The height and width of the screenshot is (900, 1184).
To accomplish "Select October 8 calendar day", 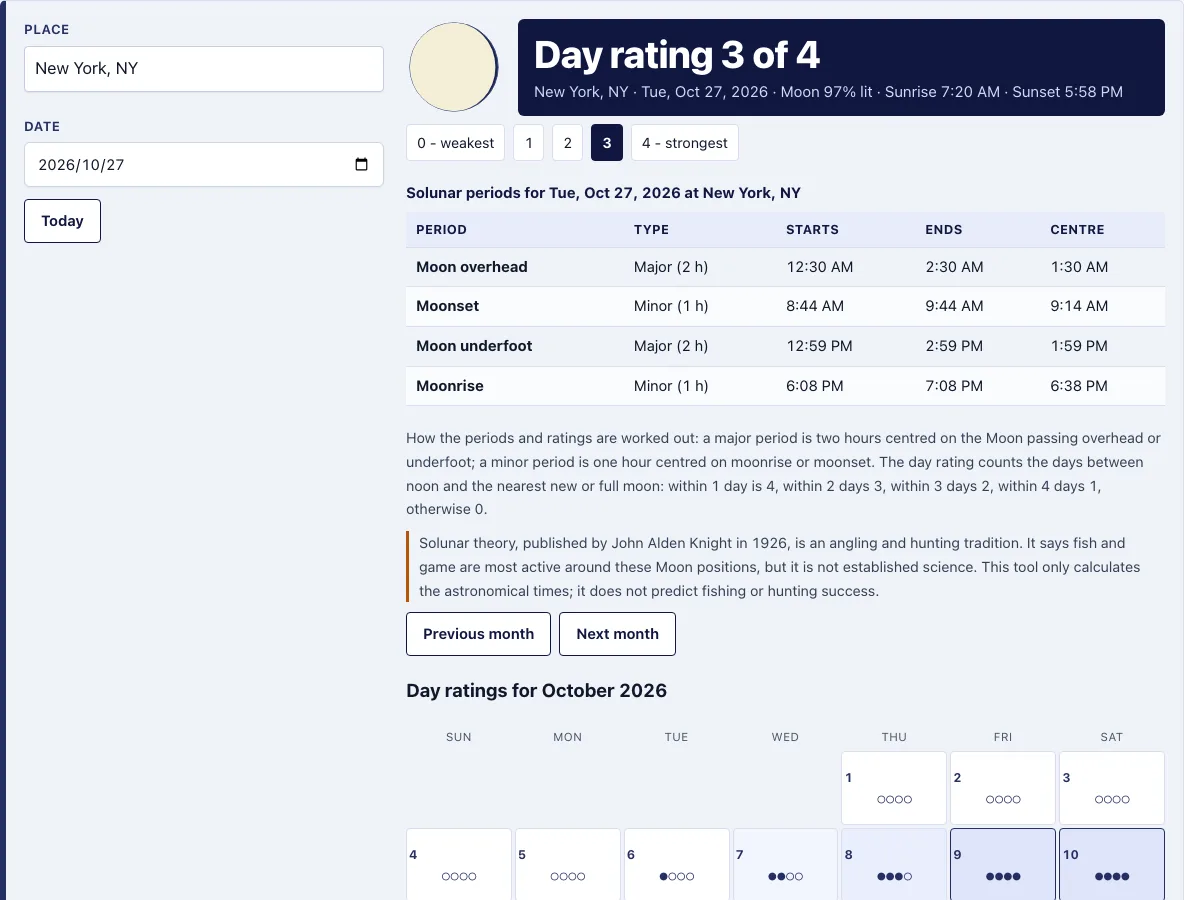I will [894, 865].
